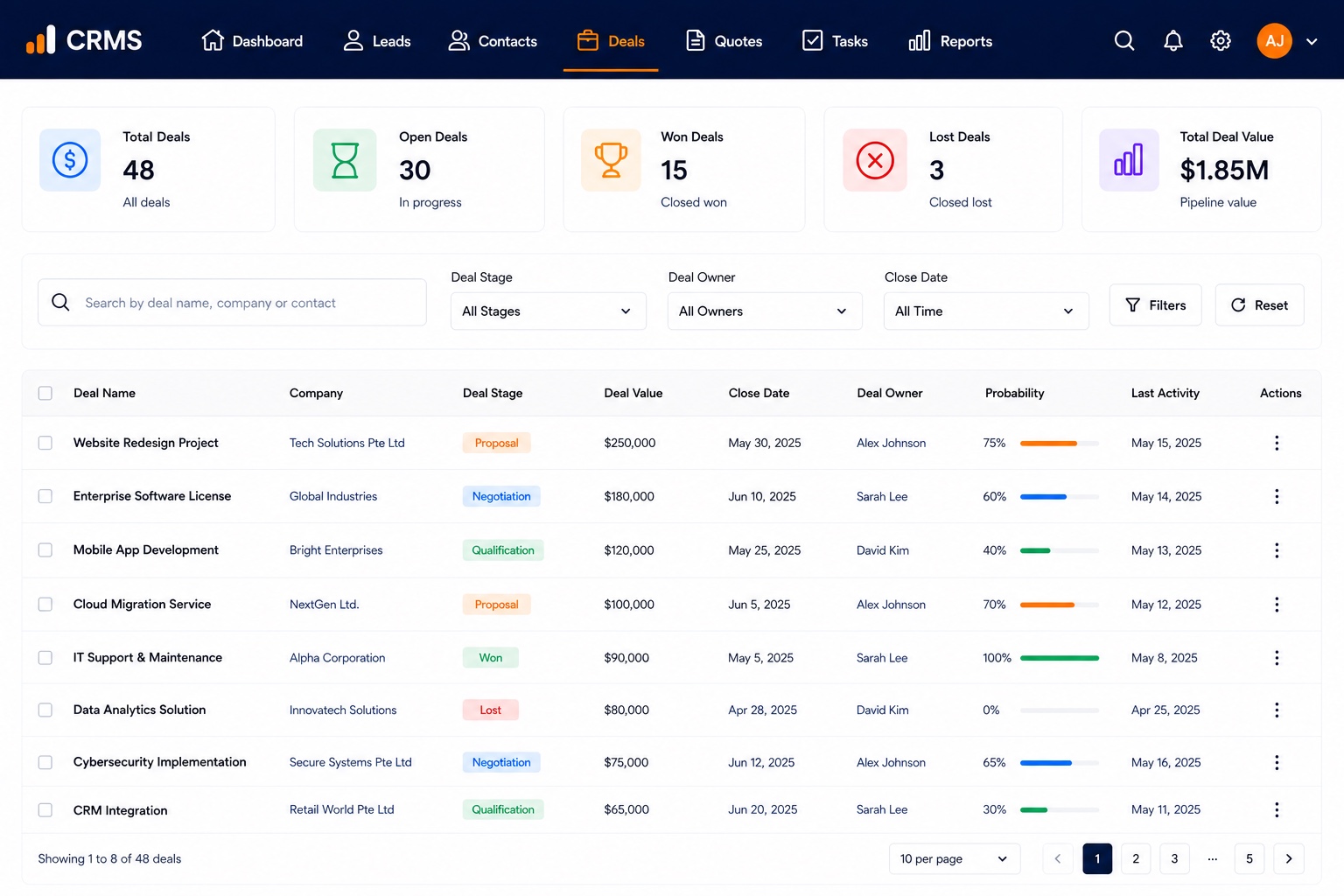The image size is (1344, 896).
Task: Open the All Time close date dropdown
Action: point(986,311)
